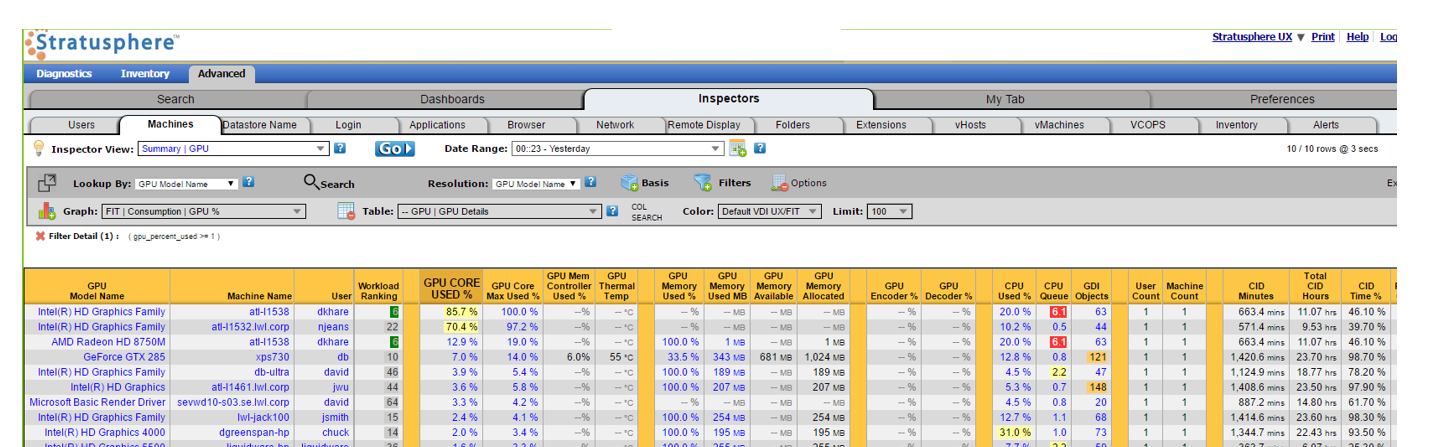Switch to the Alerts tab
The image size is (1429, 447).
click(1326, 125)
